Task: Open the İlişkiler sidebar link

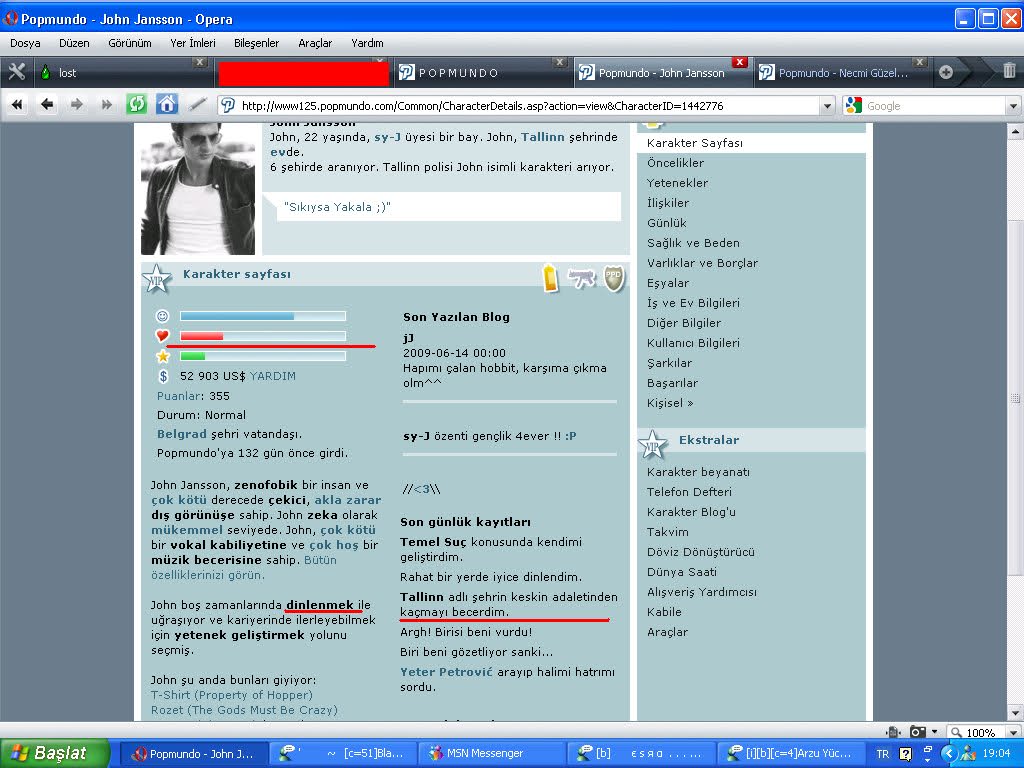Action: pyautogui.click(x=667, y=202)
